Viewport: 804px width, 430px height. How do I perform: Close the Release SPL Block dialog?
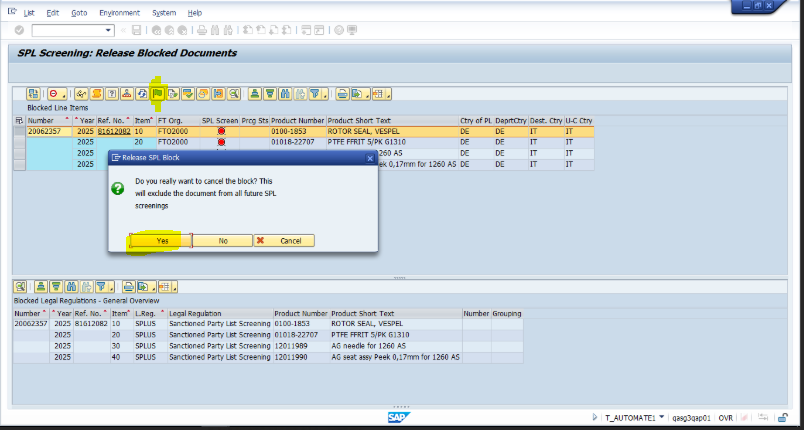(370, 158)
